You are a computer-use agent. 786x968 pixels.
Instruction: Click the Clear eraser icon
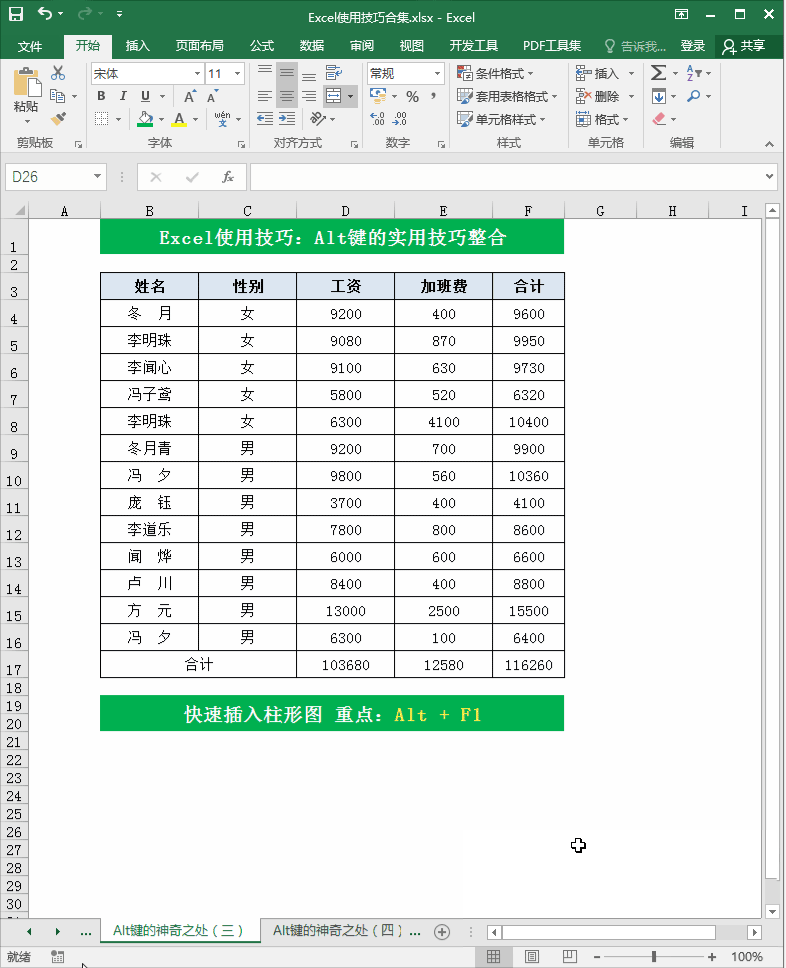(x=659, y=119)
